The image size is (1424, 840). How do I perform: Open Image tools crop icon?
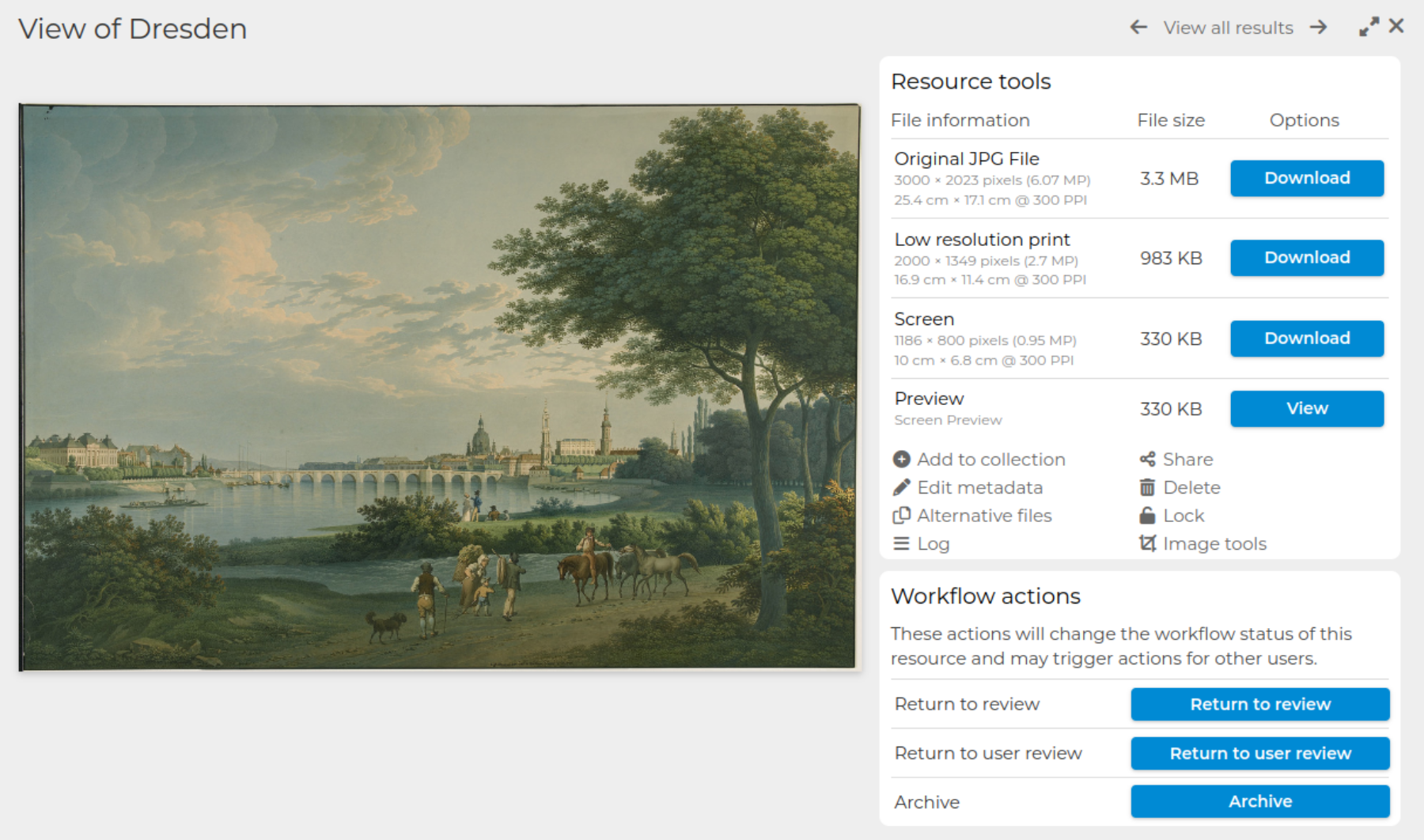click(1147, 544)
